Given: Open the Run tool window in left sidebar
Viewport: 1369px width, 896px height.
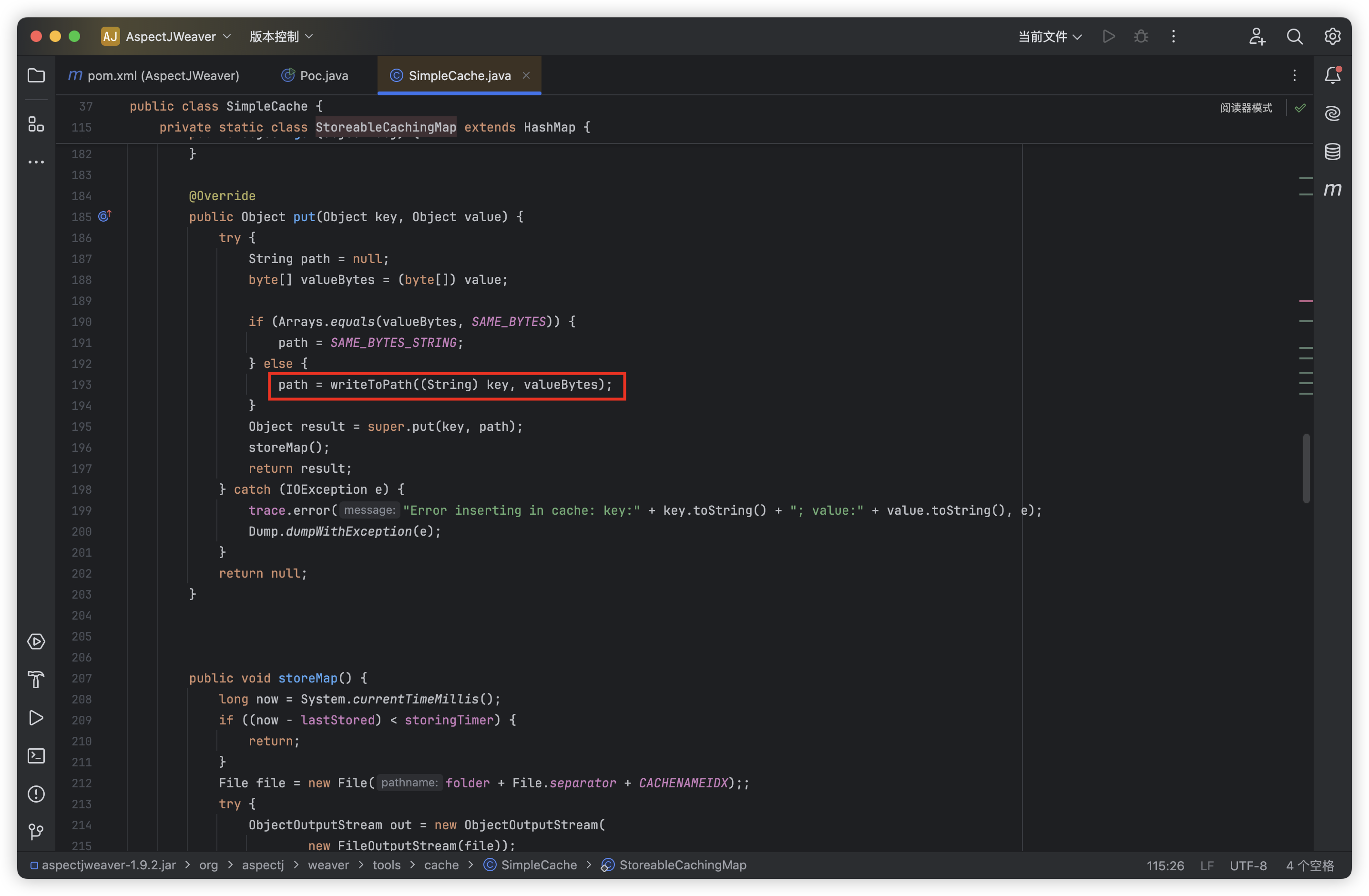Looking at the screenshot, I should pyautogui.click(x=36, y=718).
